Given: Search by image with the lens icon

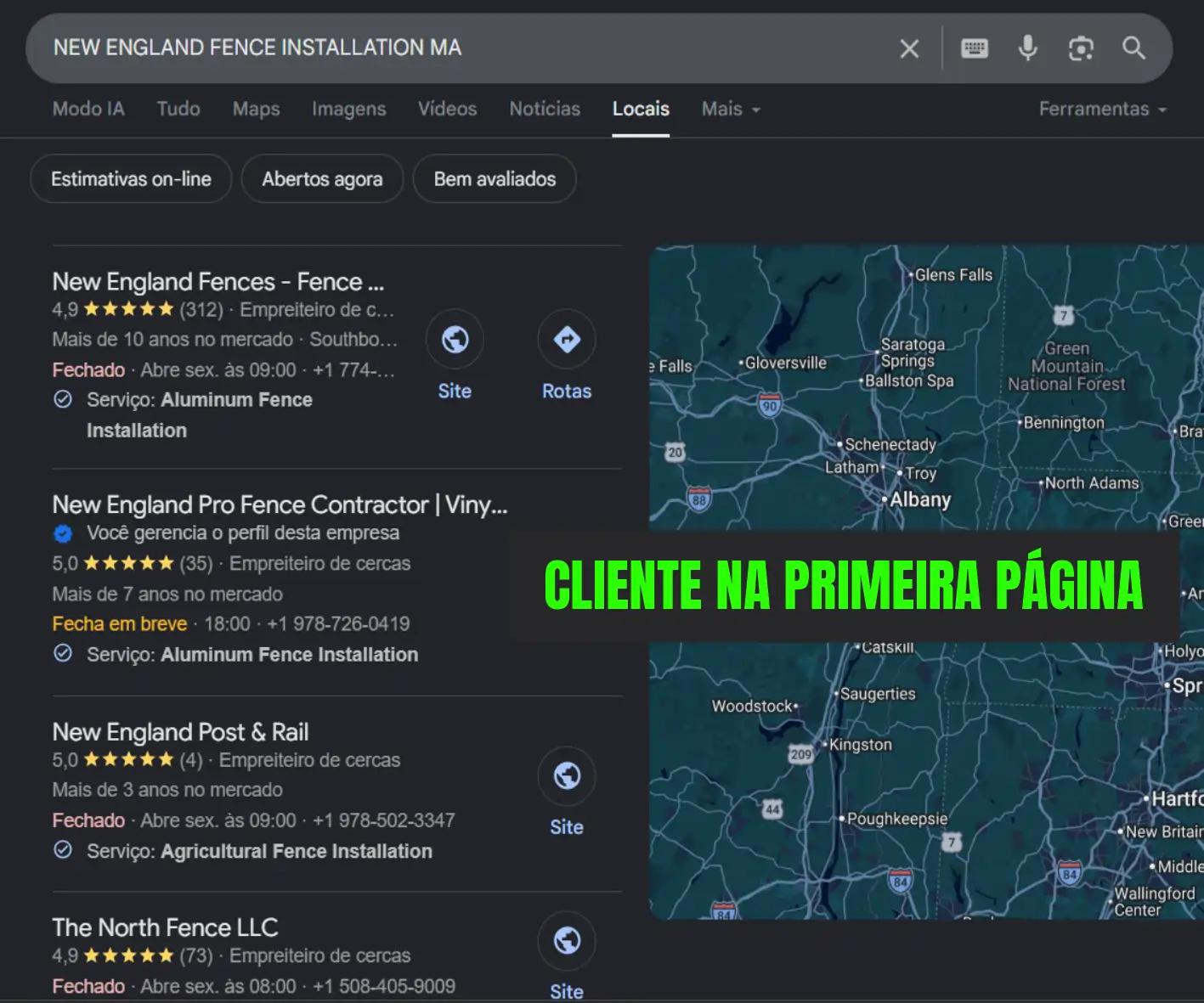Looking at the screenshot, I should click(1081, 48).
